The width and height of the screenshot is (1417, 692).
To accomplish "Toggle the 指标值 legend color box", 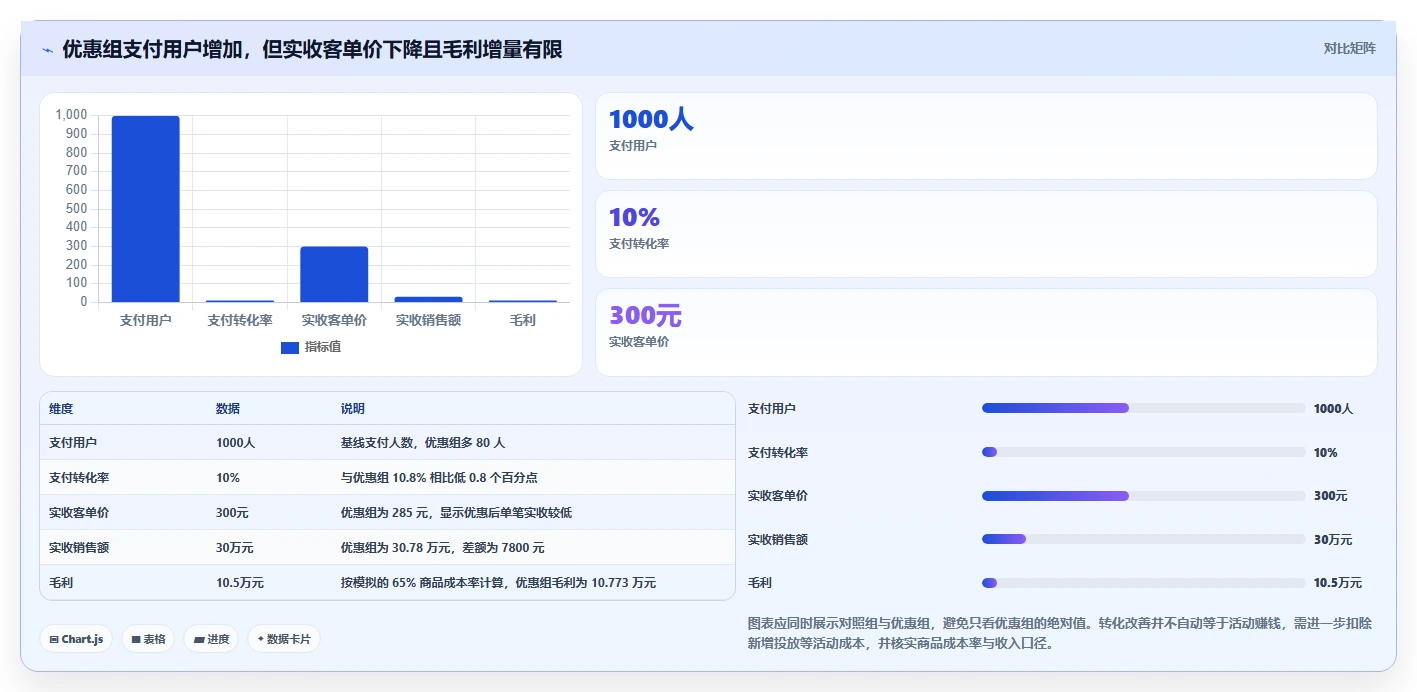I will click(289, 347).
